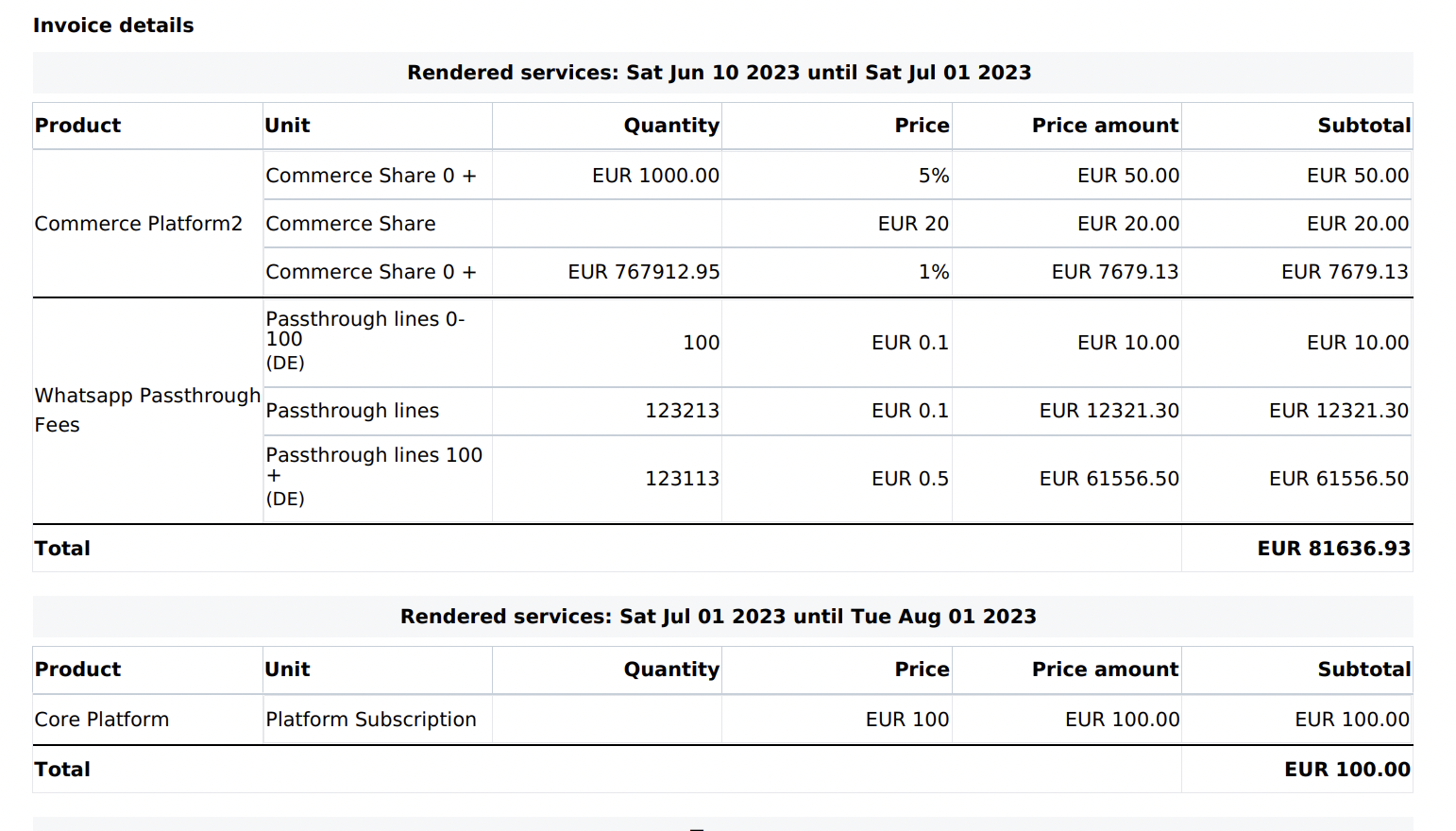Click the EUR 7679.13 value in Subtotal column
1456x831 pixels.
click(1345, 272)
